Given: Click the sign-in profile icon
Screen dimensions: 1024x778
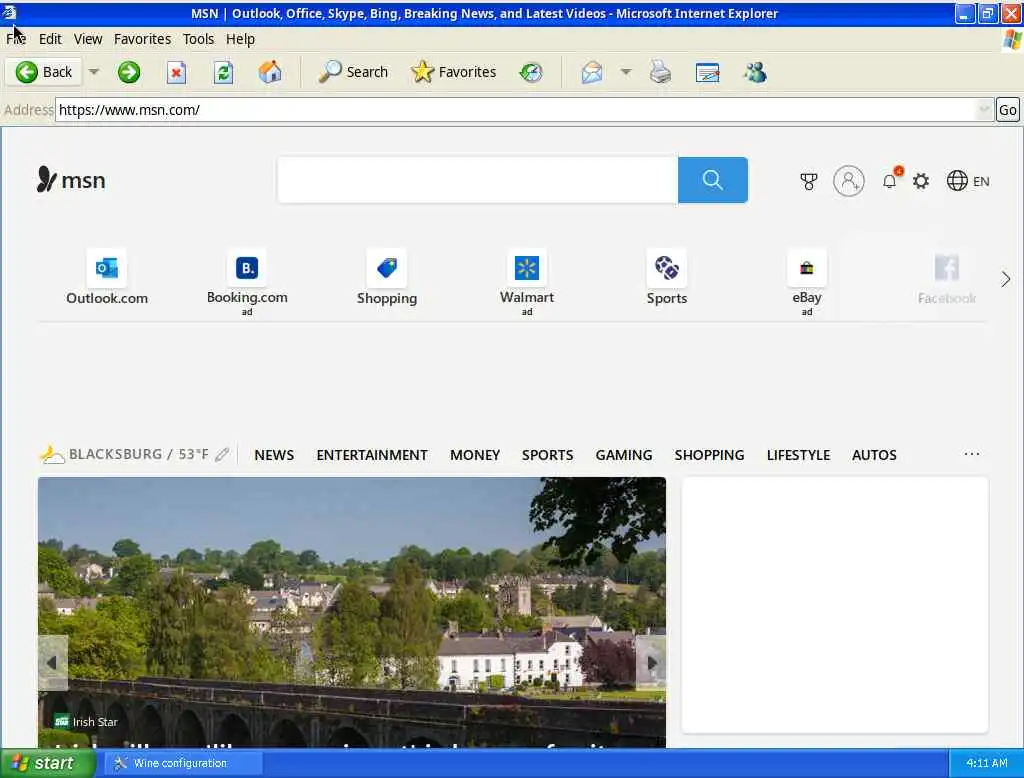Looking at the screenshot, I should coord(849,181).
